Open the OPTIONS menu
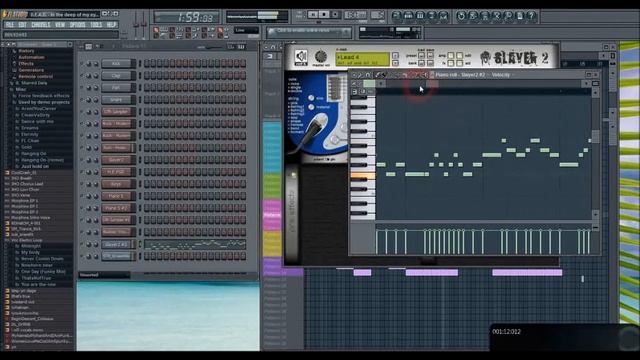The height and width of the screenshot is (360, 640). click(x=78, y=24)
